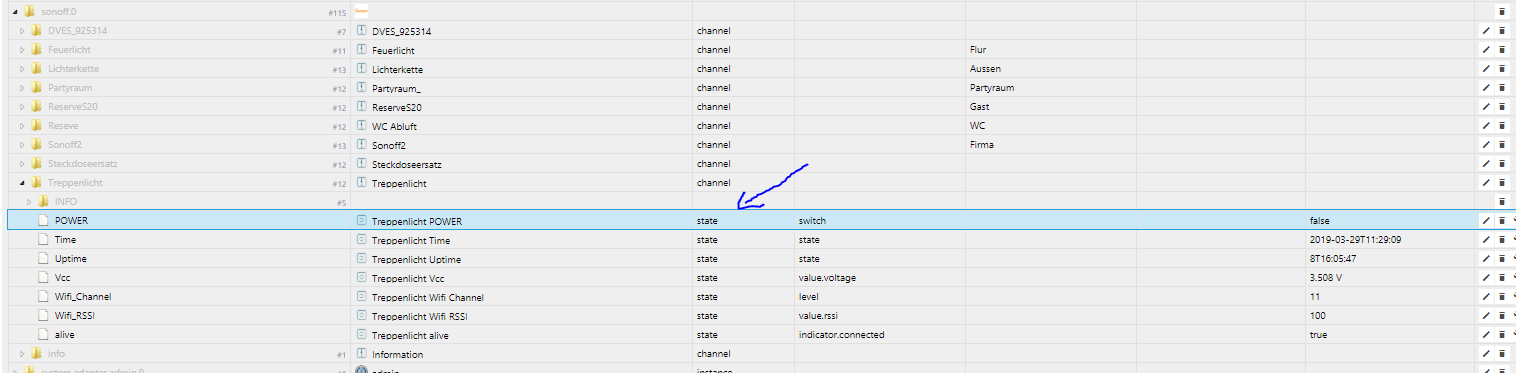Viewport: 1516px width, 373px height.
Task: Delete the Treppenlicht channel object
Action: (1501, 183)
